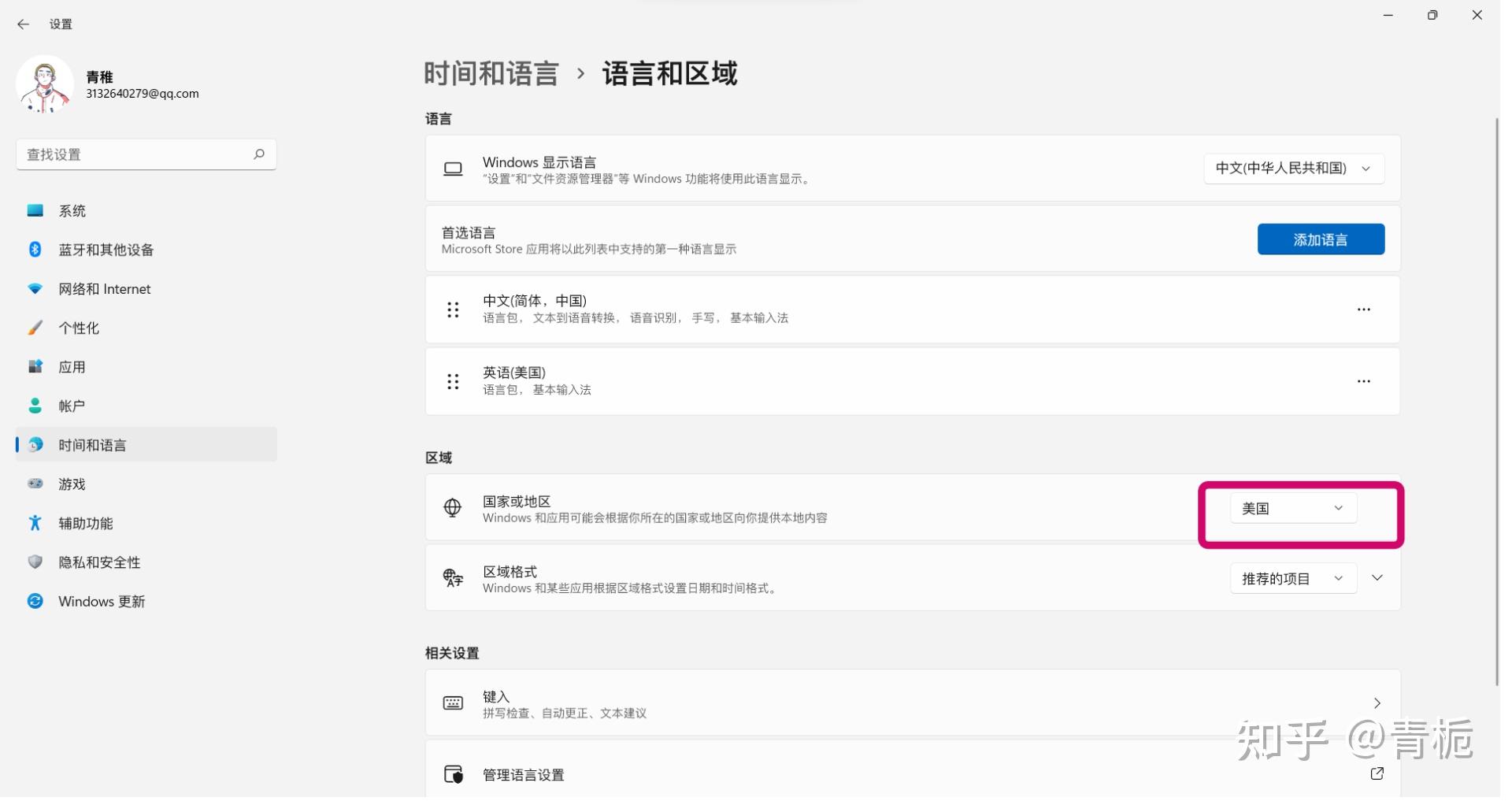
Task: Click the 中文(简体，中国) language row
Action: tap(920, 311)
